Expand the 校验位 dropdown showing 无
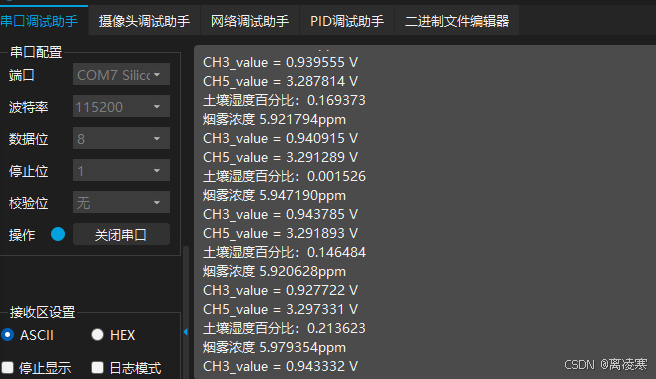Viewport: 656px width, 379px height. pyautogui.click(x=121, y=202)
